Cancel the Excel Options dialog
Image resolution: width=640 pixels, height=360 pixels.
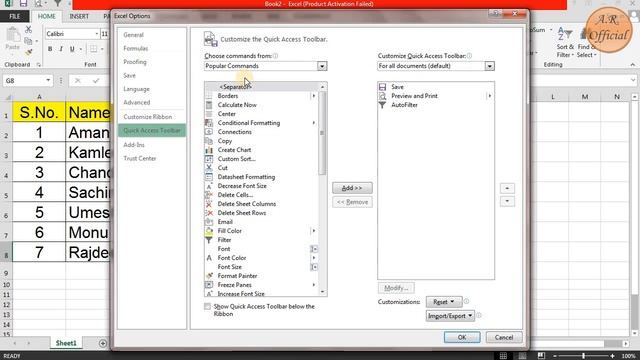[504, 337]
